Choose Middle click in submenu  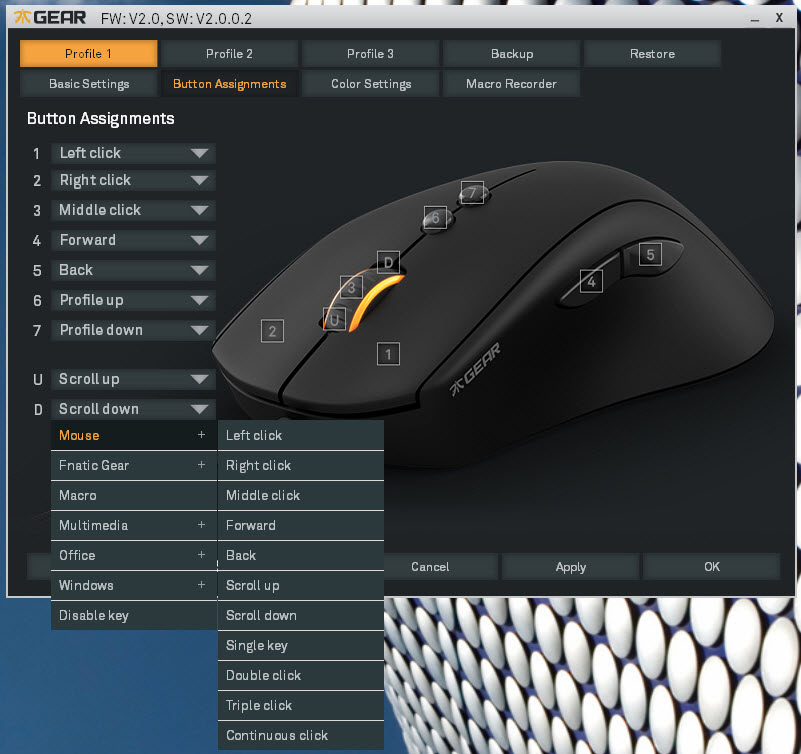[301, 496]
